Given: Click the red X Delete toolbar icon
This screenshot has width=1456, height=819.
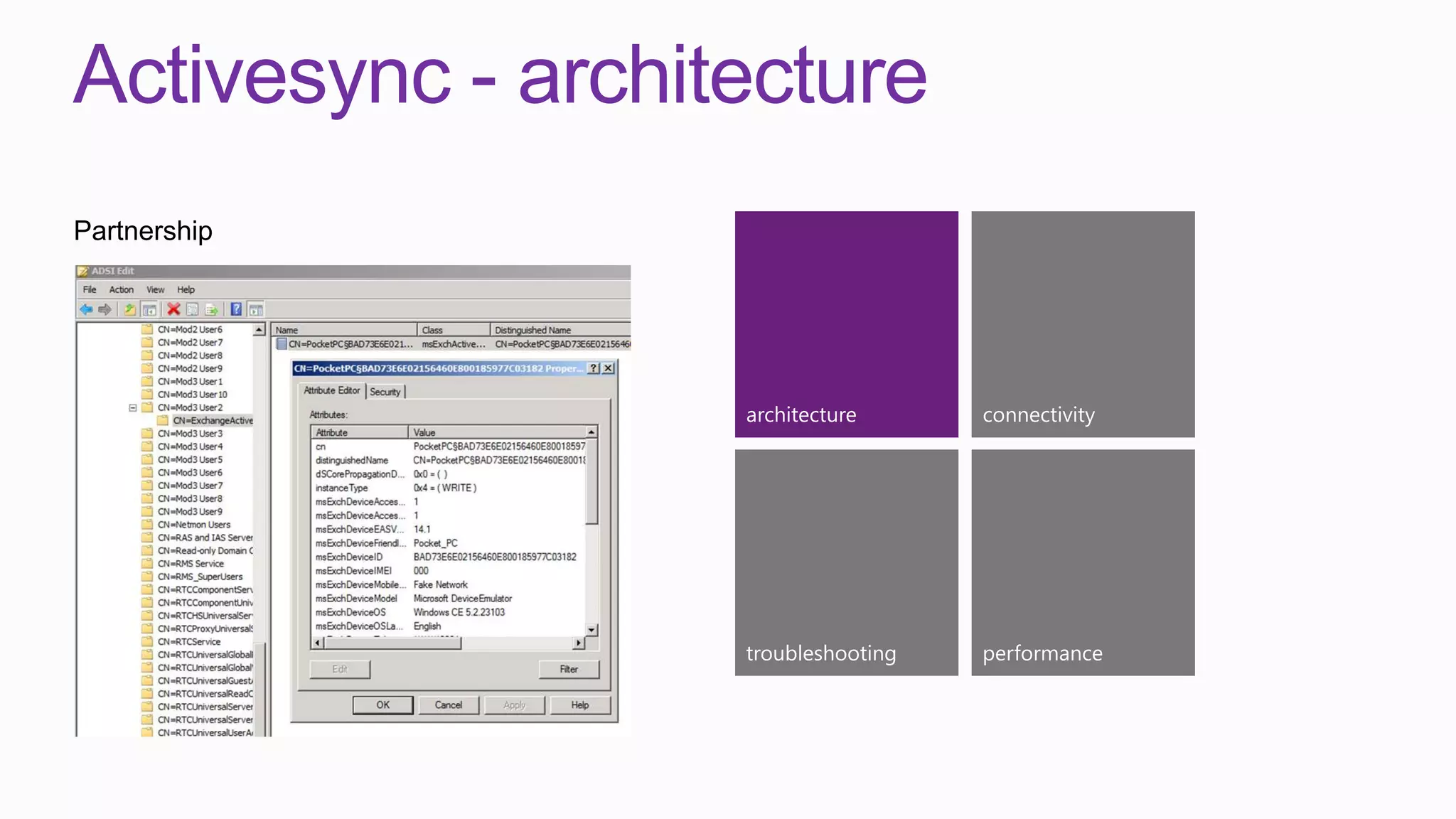Looking at the screenshot, I should click(x=173, y=309).
